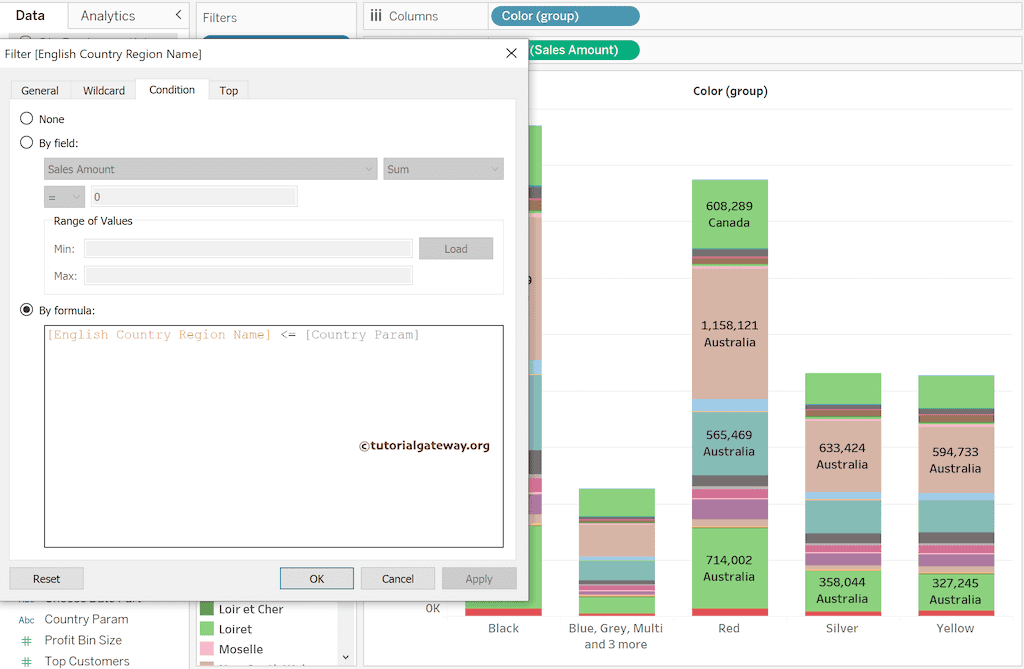Image resolution: width=1024 pixels, height=669 pixels.
Task: Open the Top tab in the filter dialog
Action: point(228,90)
